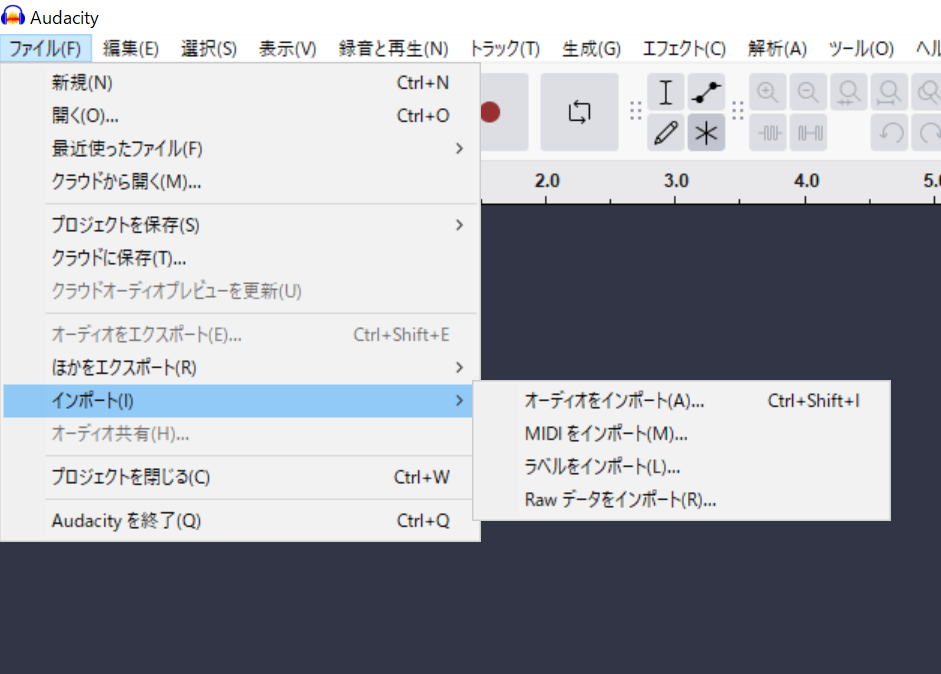Viewport: 941px width, 674px height.
Task: Open the 生成(G) menu
Action: (x=591, y=49)
